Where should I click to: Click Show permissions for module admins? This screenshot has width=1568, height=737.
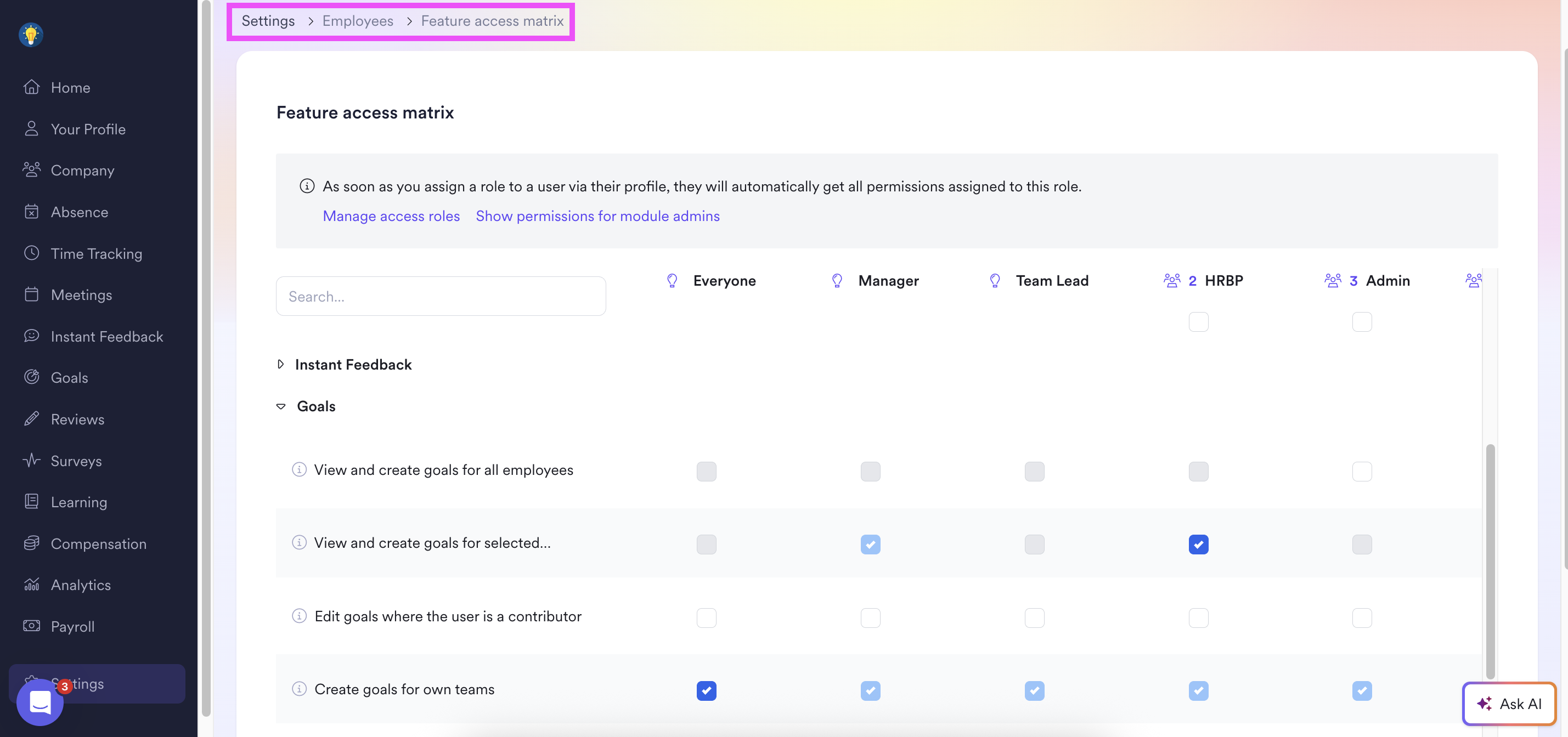[597, 216]
